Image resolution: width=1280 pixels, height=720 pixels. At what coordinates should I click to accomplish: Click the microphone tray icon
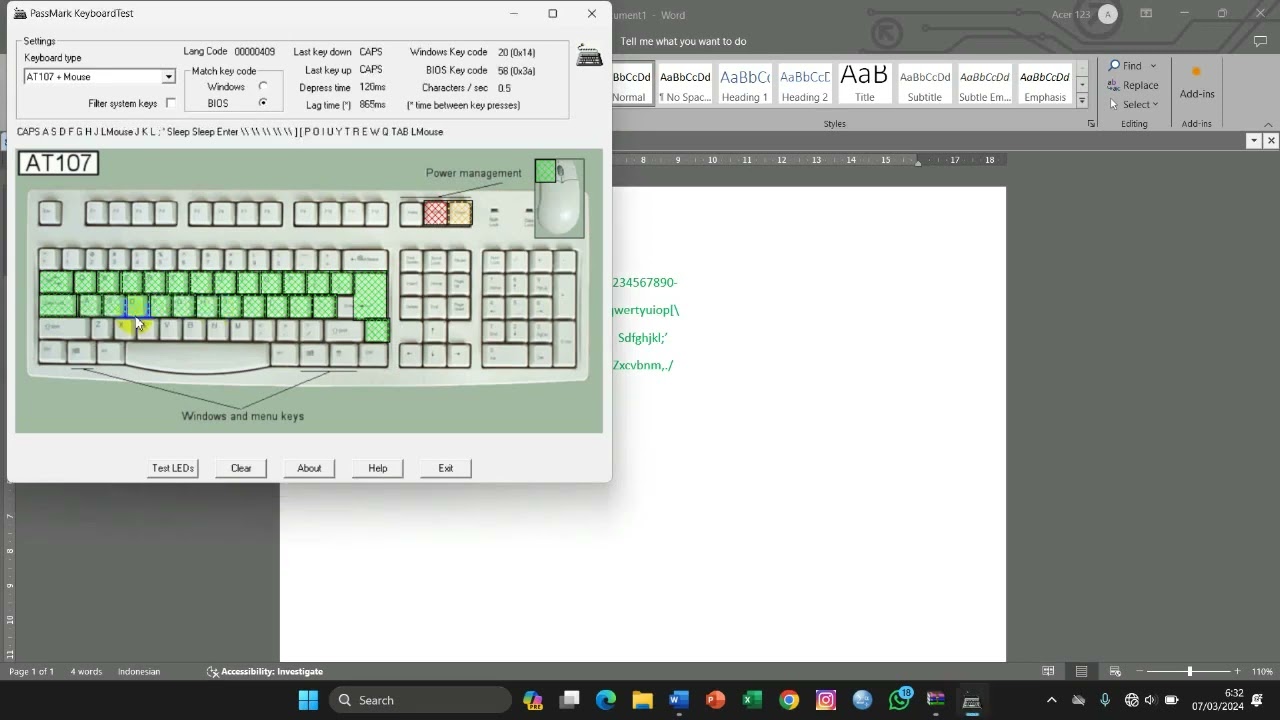point(1105,700)
